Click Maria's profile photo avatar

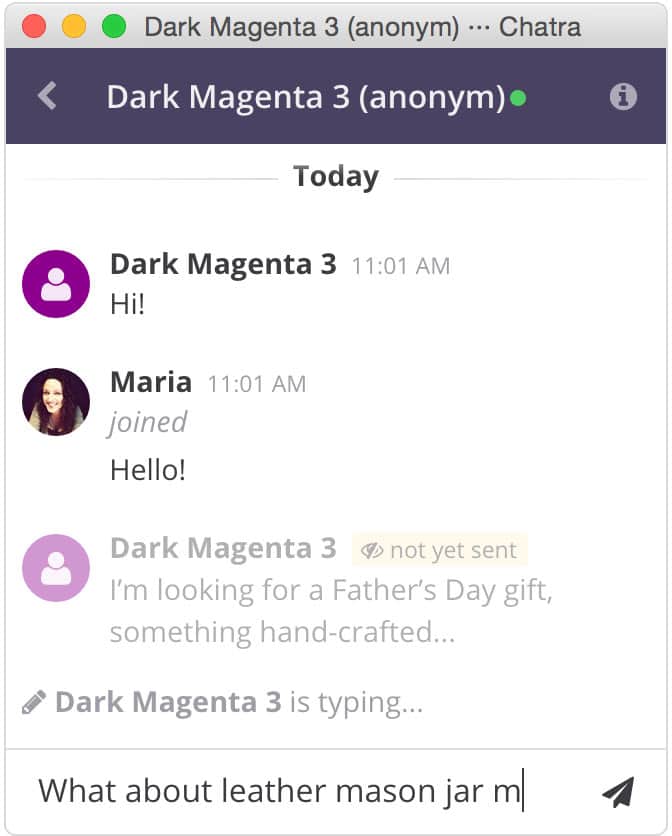tap(56, 401)
